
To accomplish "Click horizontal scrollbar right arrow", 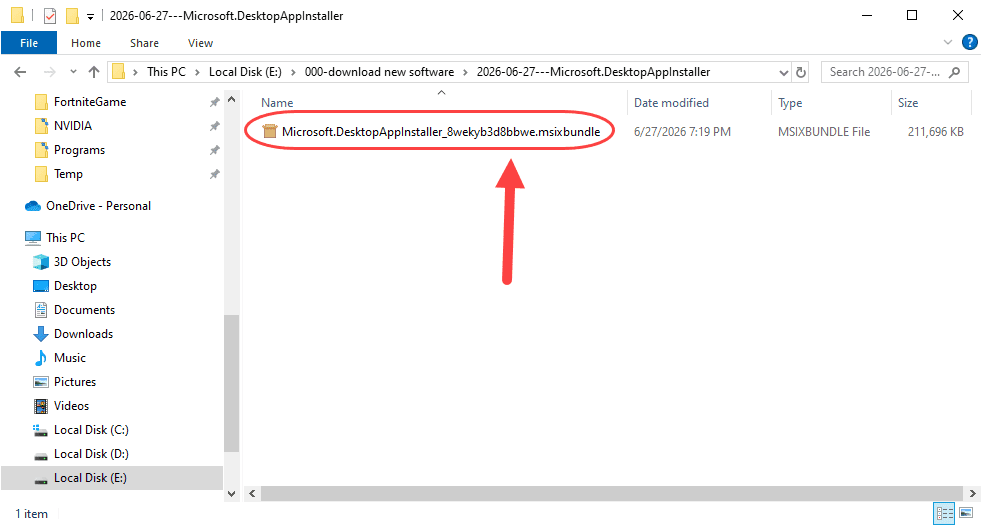I will pyautogui.click(x=971, y=493).
